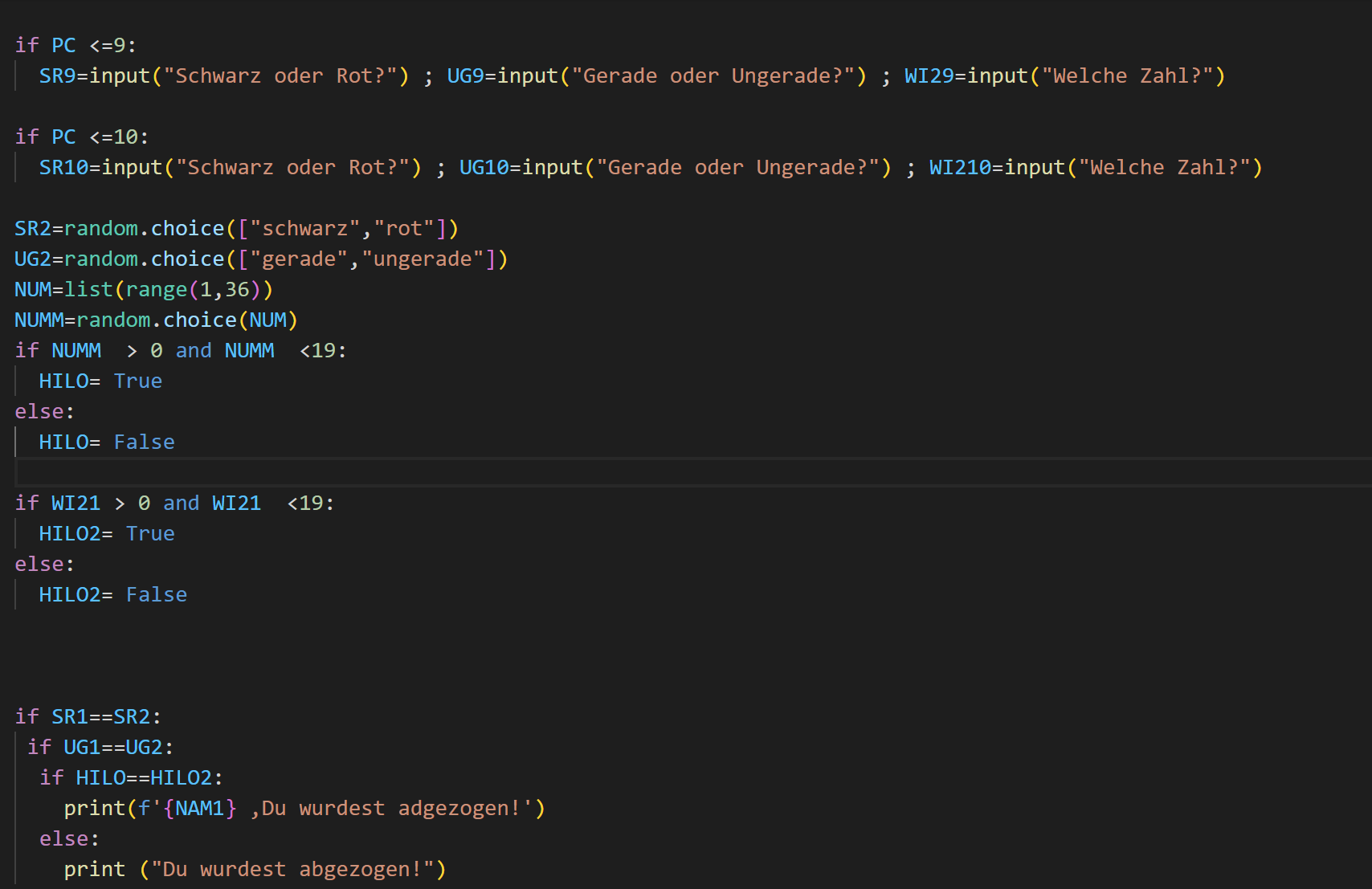Click the print f-string with NAM1
Screen dimensions: 1372x889
click(x=304, y=809)
